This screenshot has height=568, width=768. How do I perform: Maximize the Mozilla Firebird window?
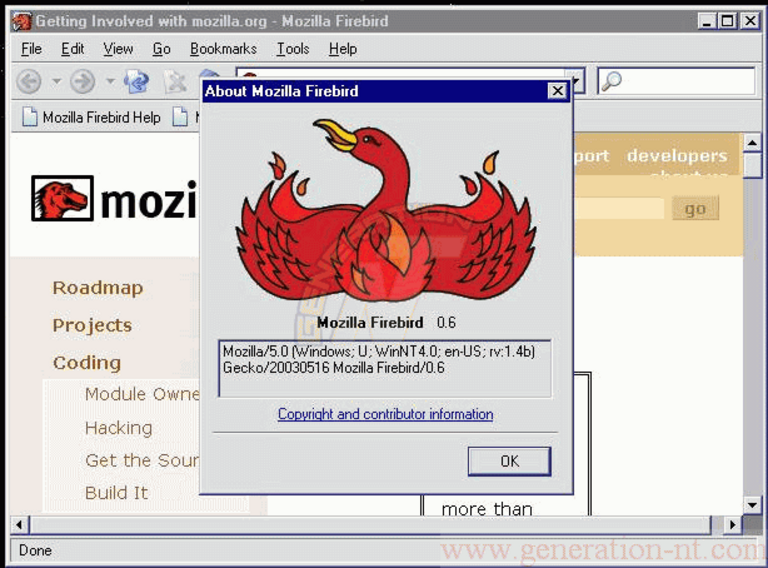(728, 22)
